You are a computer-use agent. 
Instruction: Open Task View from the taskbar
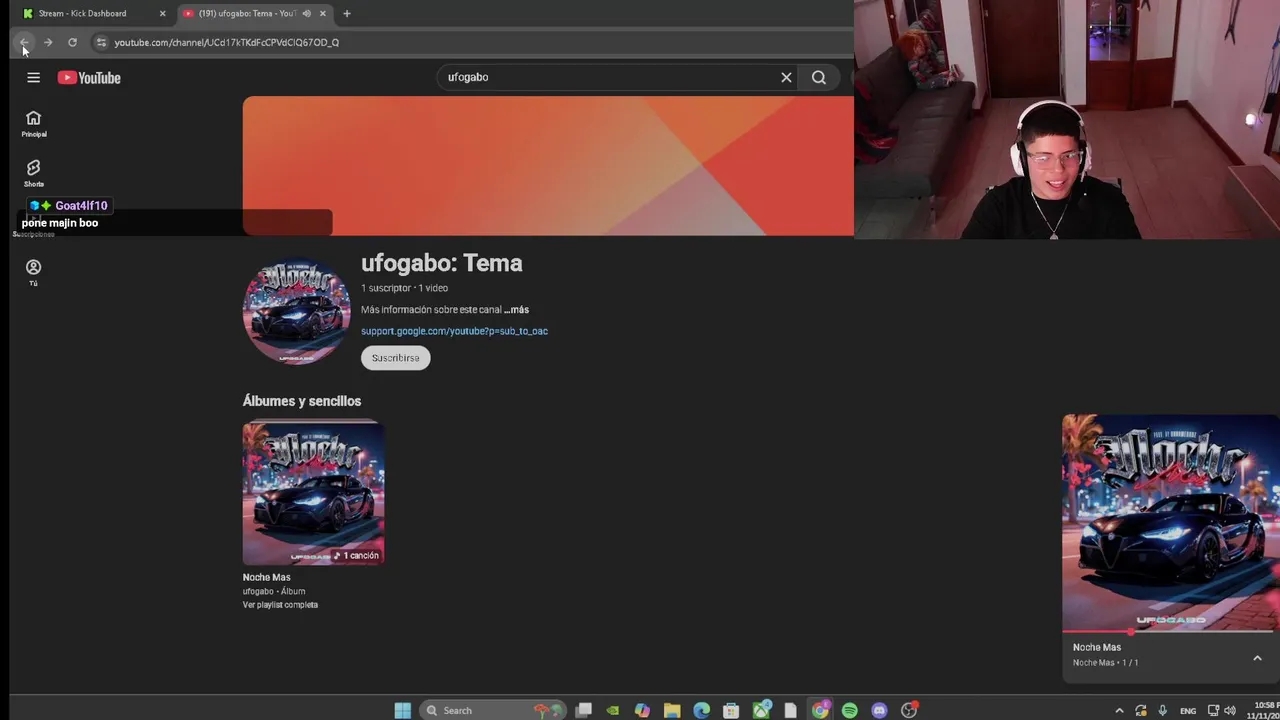coord(584,710)
